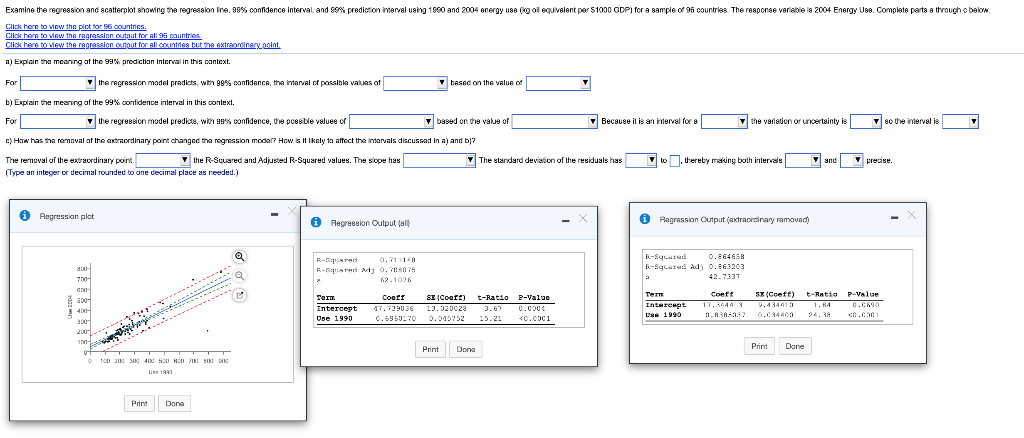Select SE(Coeff) value 9.434413
Image resolution: width=1024 pixels, height=438 pixels.
coord(776,304)
